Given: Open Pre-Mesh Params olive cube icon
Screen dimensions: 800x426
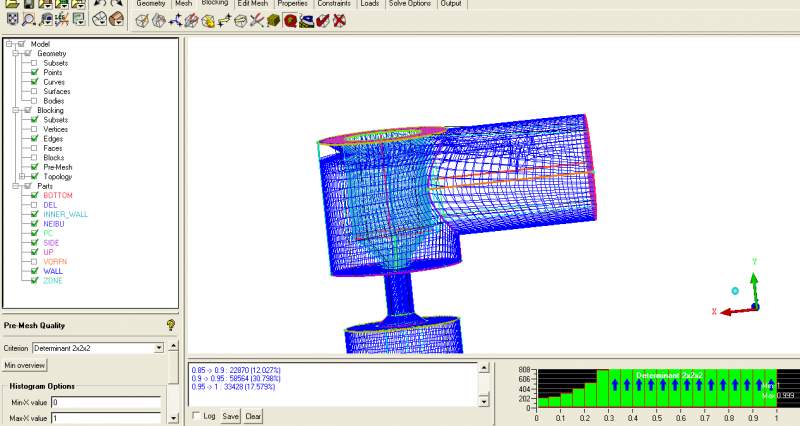Looking at the screenshot, I should coord(273,20).
